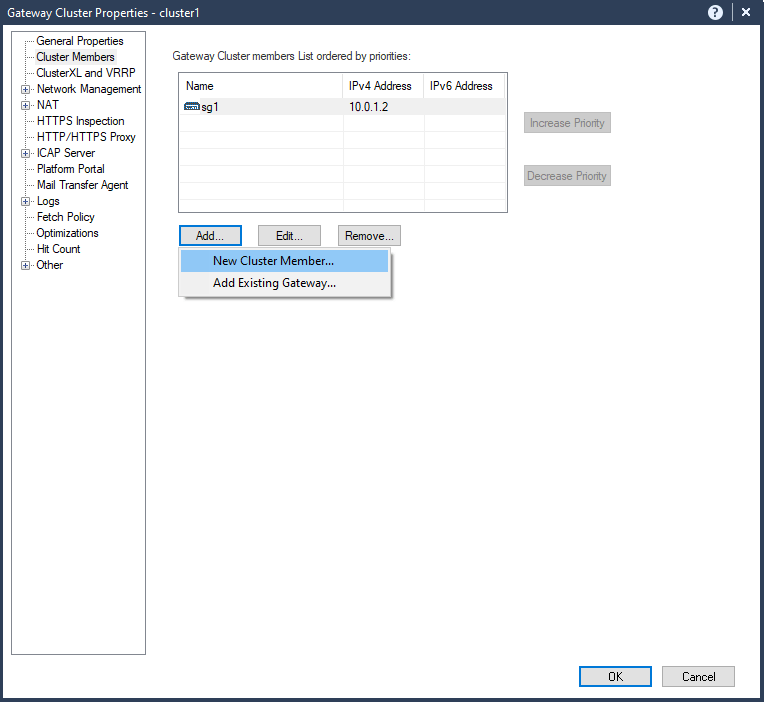Open General Properties in the tree
This screenshot has width=764, height=702.
point(80,41)
